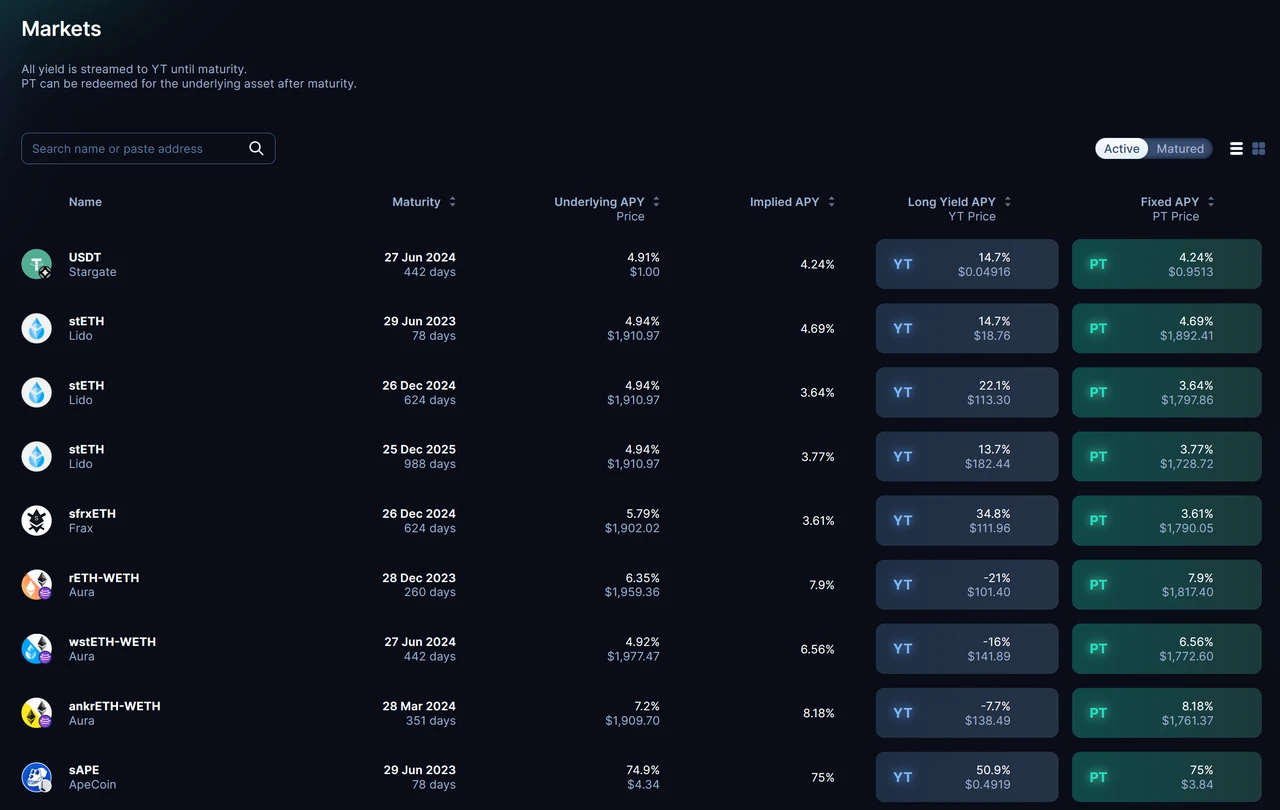This screenshot has height=810, width=1280.
Task: Switch to list view layout icon
Action: point(1236,148)
